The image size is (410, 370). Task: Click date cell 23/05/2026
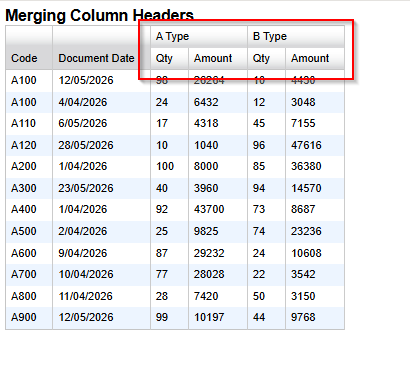101,188
